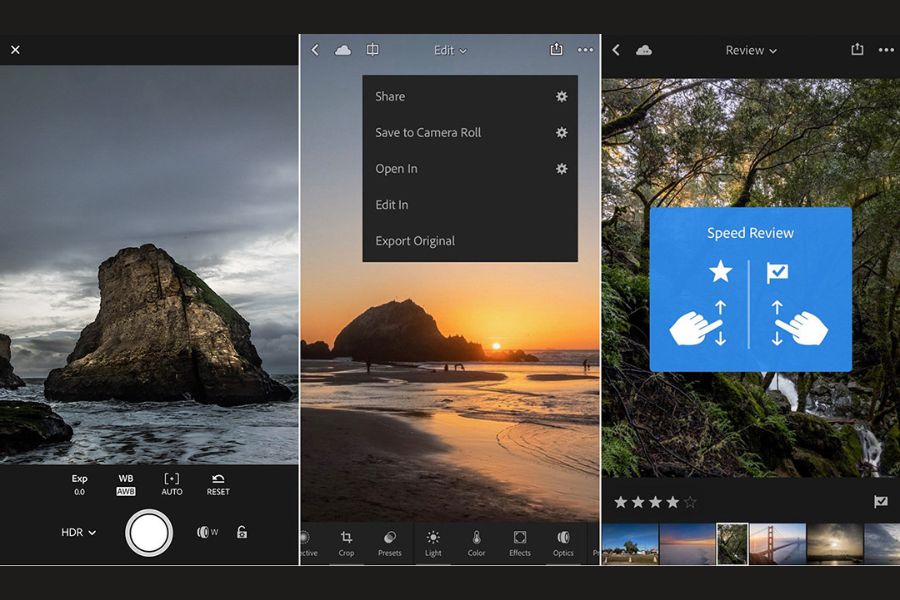This screenshot has height=600, width=900.
Task: Toggle the exposure lock icon
Action: (x=242, y=532)
